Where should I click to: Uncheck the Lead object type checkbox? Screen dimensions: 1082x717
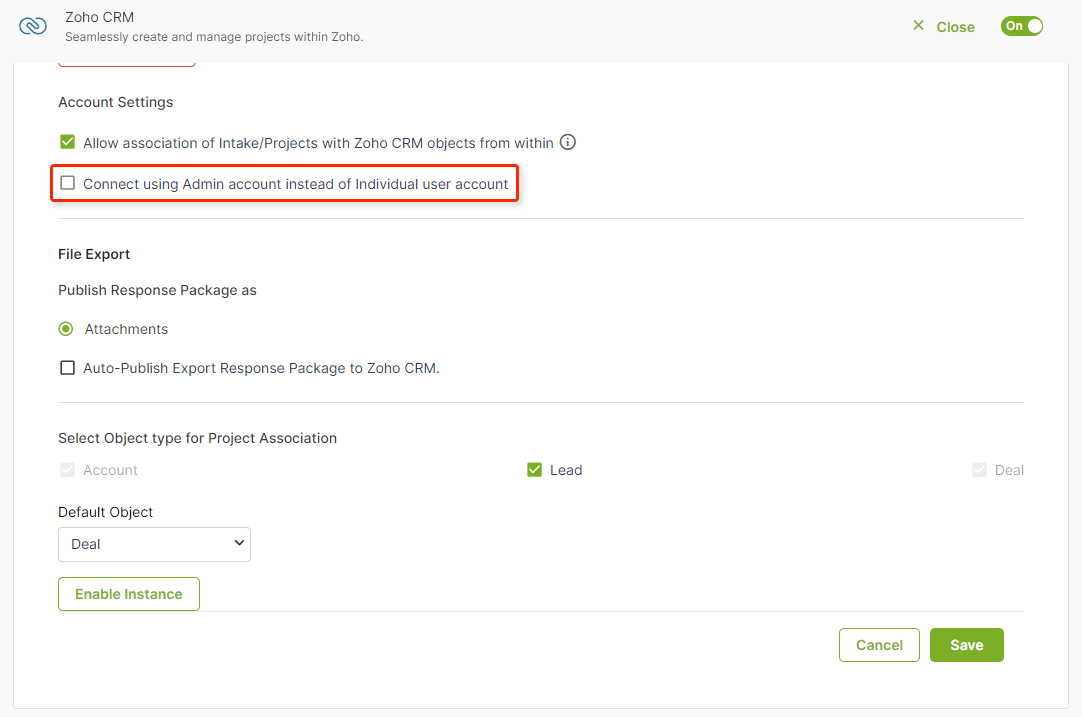click(534, 470)
